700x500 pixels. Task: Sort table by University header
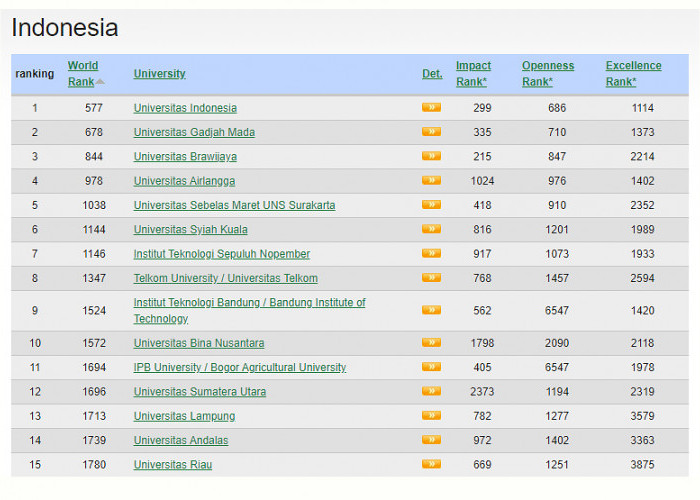159,74
